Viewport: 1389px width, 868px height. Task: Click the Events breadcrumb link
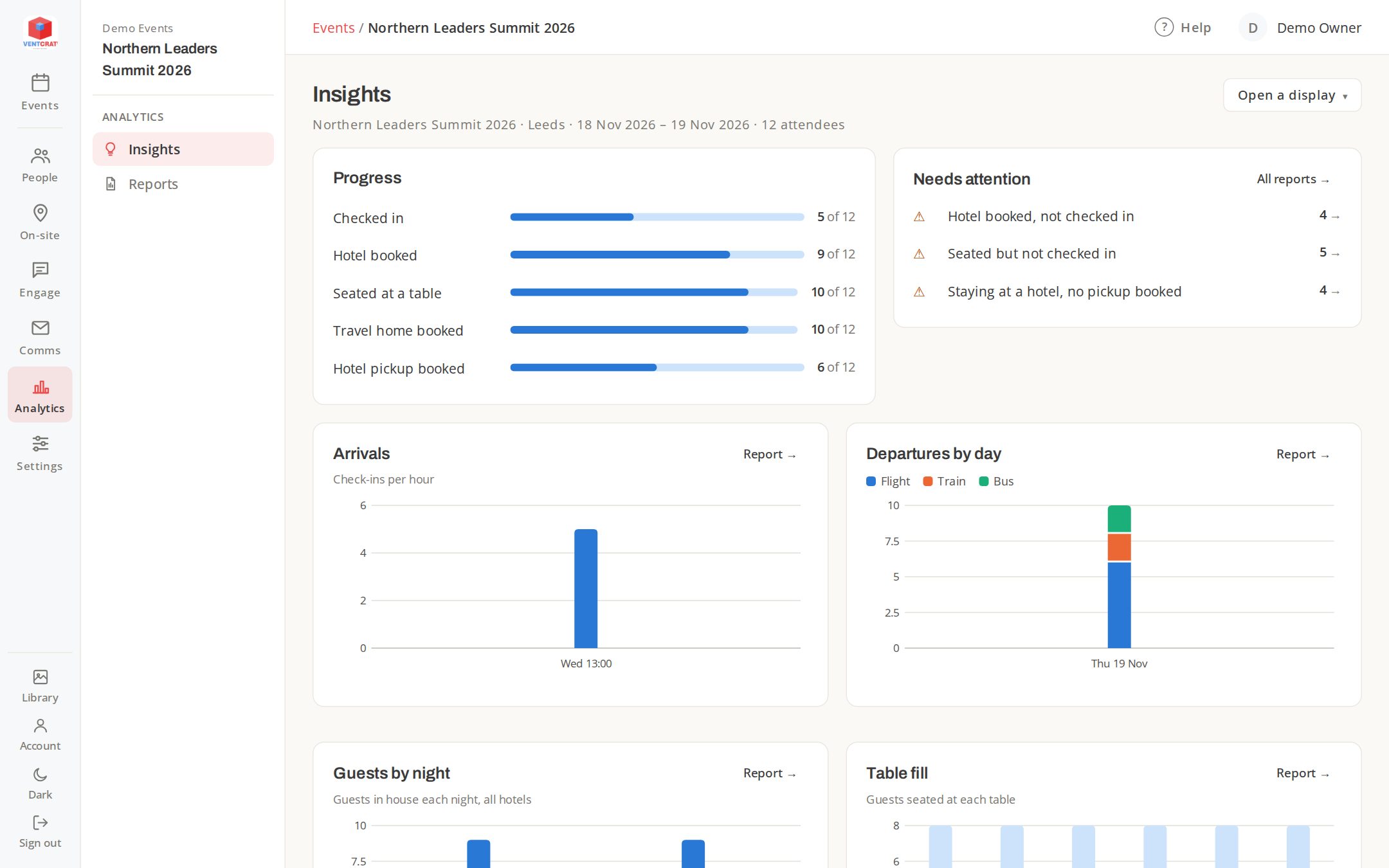(x=333, y=28)
